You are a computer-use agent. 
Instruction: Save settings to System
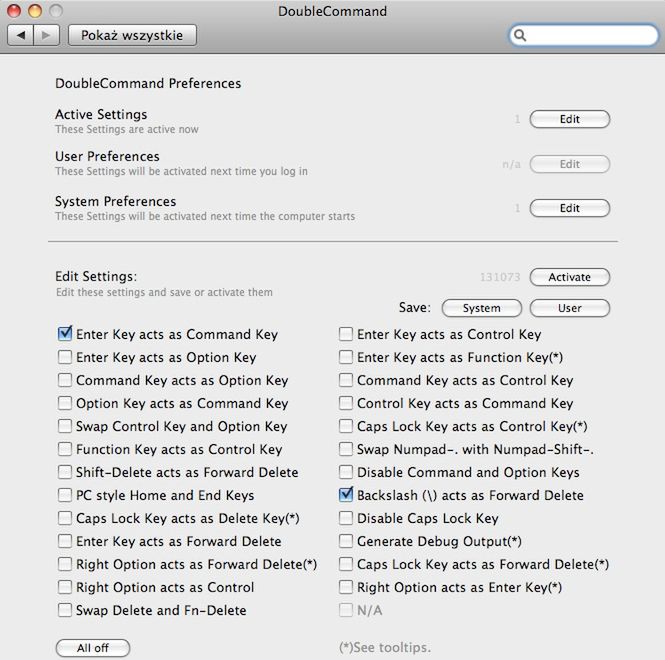481,308
